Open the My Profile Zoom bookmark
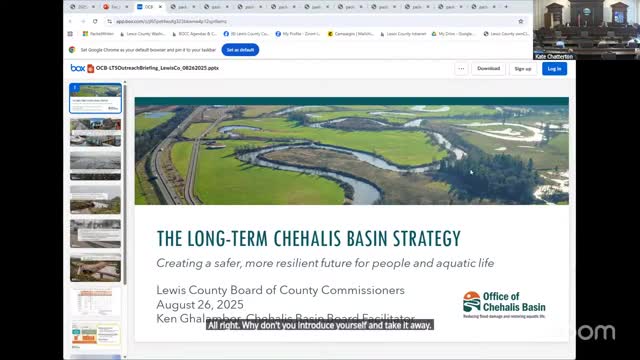This screenshot has height=360, width=640. pos(298,34)
